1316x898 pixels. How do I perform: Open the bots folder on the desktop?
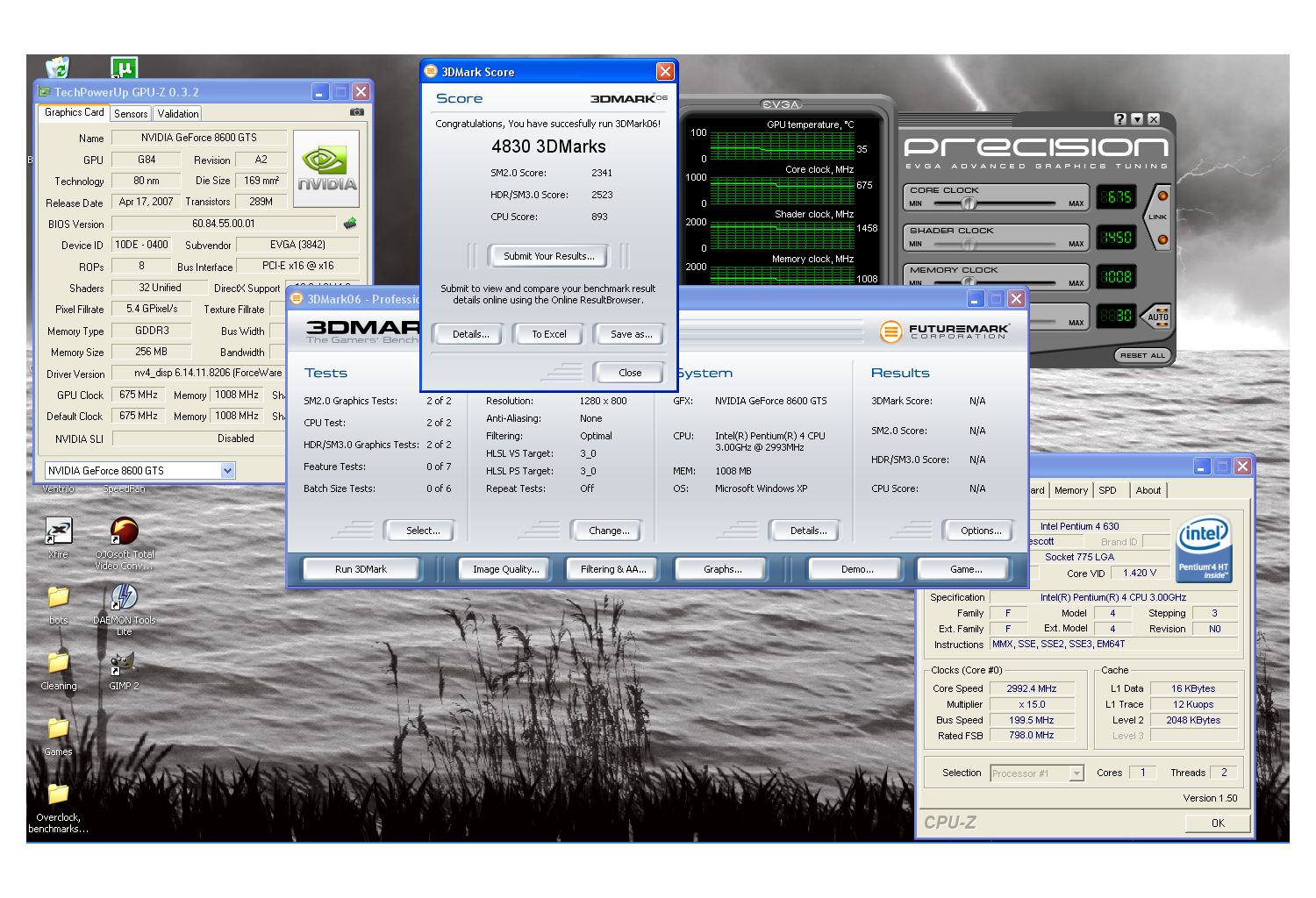[58, 597]
